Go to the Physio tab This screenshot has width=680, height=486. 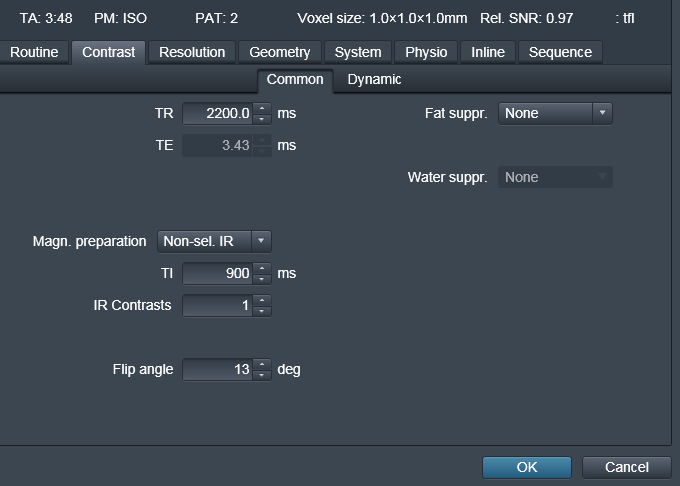pos(426,52)
